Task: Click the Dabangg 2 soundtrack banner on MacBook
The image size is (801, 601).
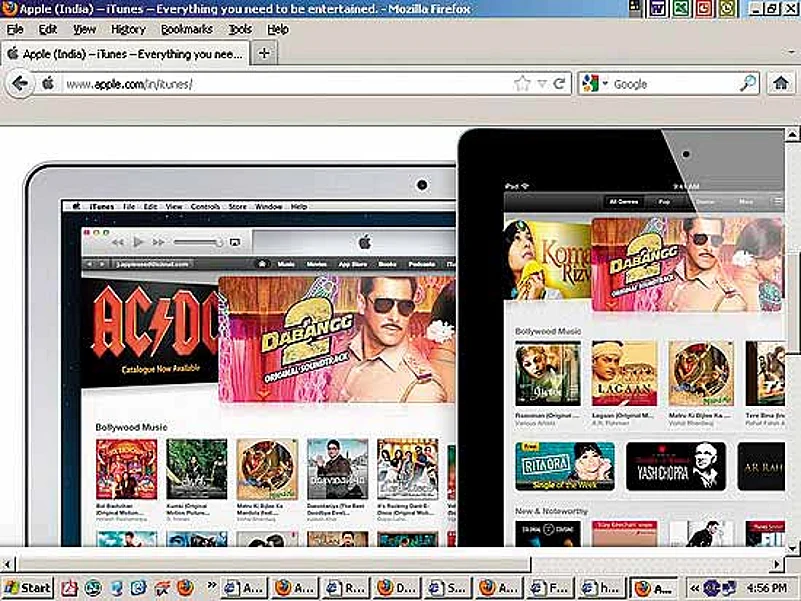Action: [335, 340]
